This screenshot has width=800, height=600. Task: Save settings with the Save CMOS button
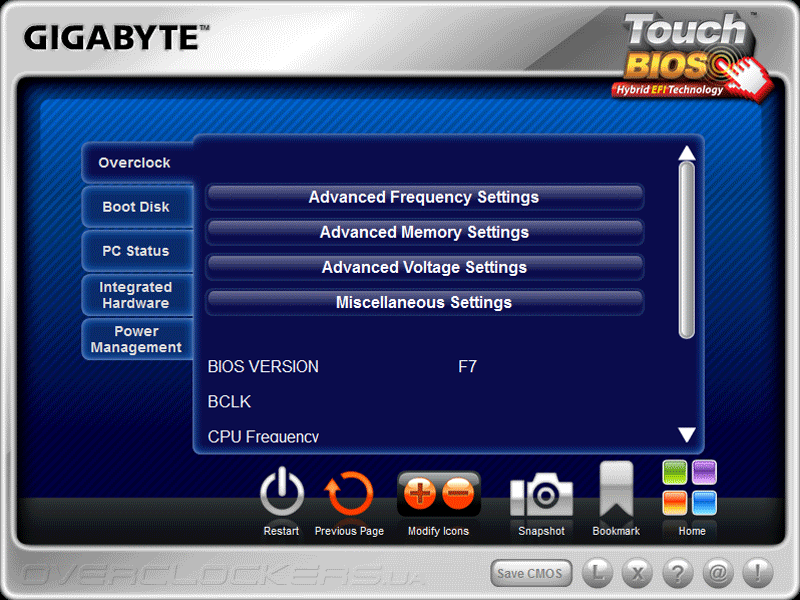coord(531,573)
